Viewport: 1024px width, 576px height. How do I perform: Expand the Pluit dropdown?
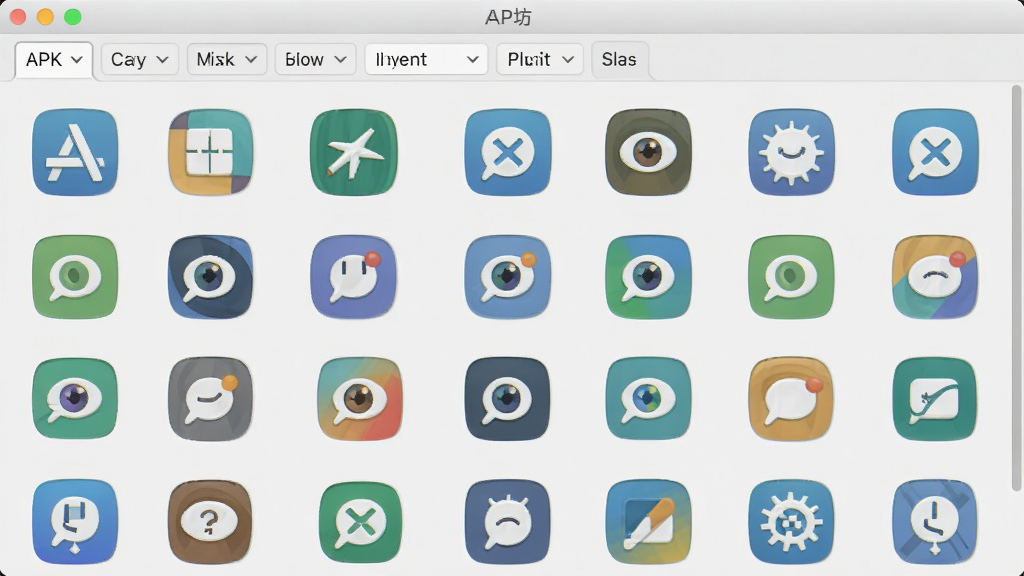pos(540,59)
